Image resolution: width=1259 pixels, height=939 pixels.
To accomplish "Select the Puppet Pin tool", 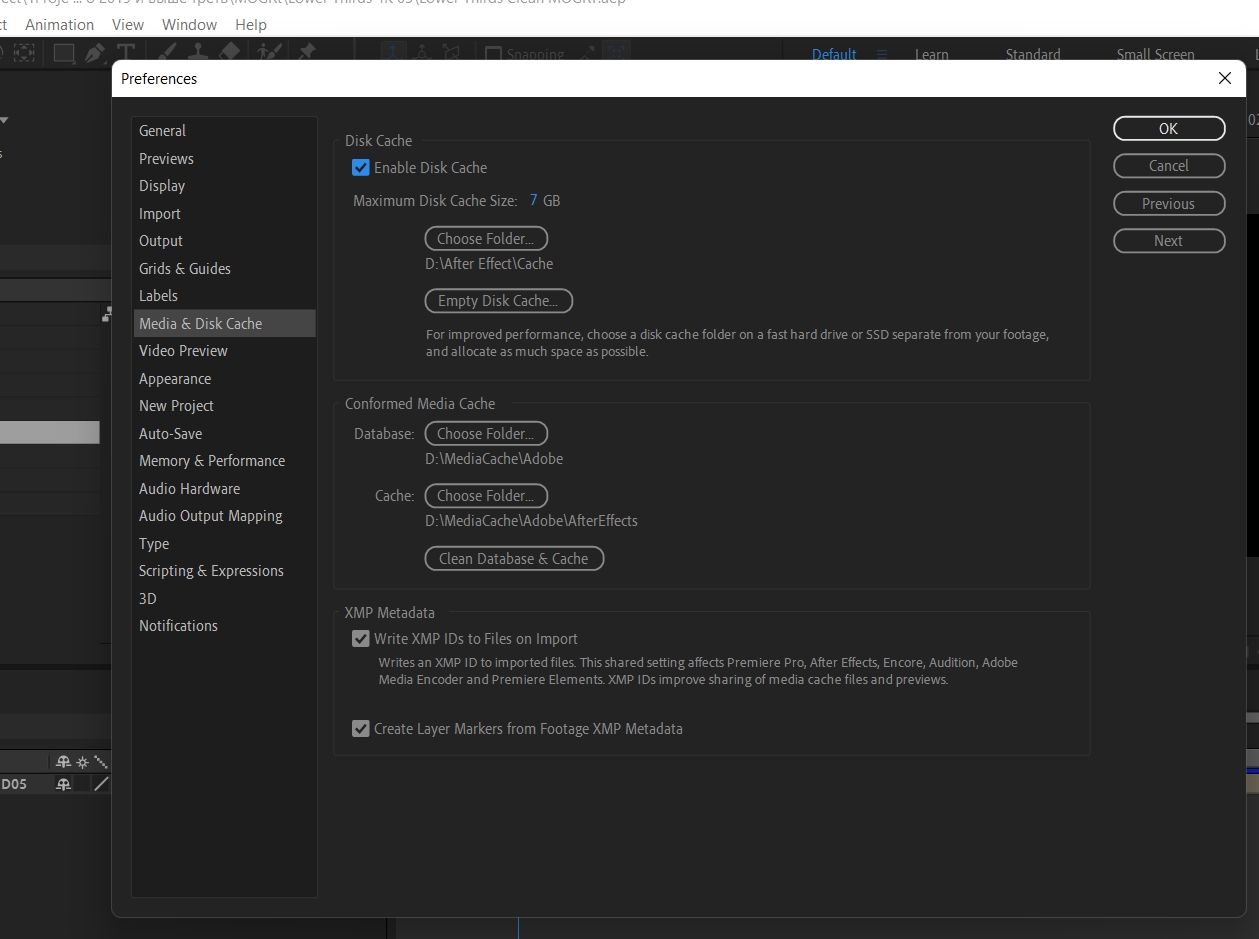I will [307, 53].
